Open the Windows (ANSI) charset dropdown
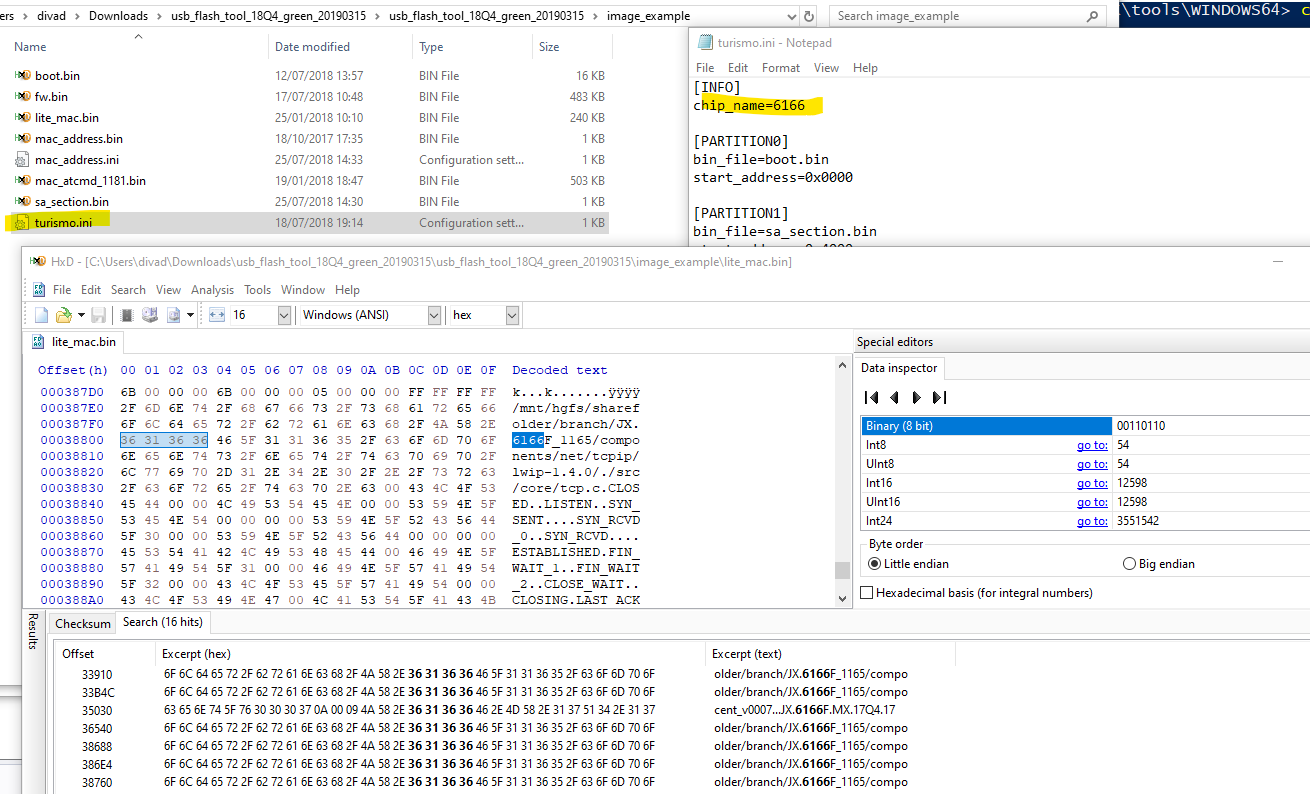Image resolution: width=1310 pixels, height=794 pixels. tap(434, 315)
